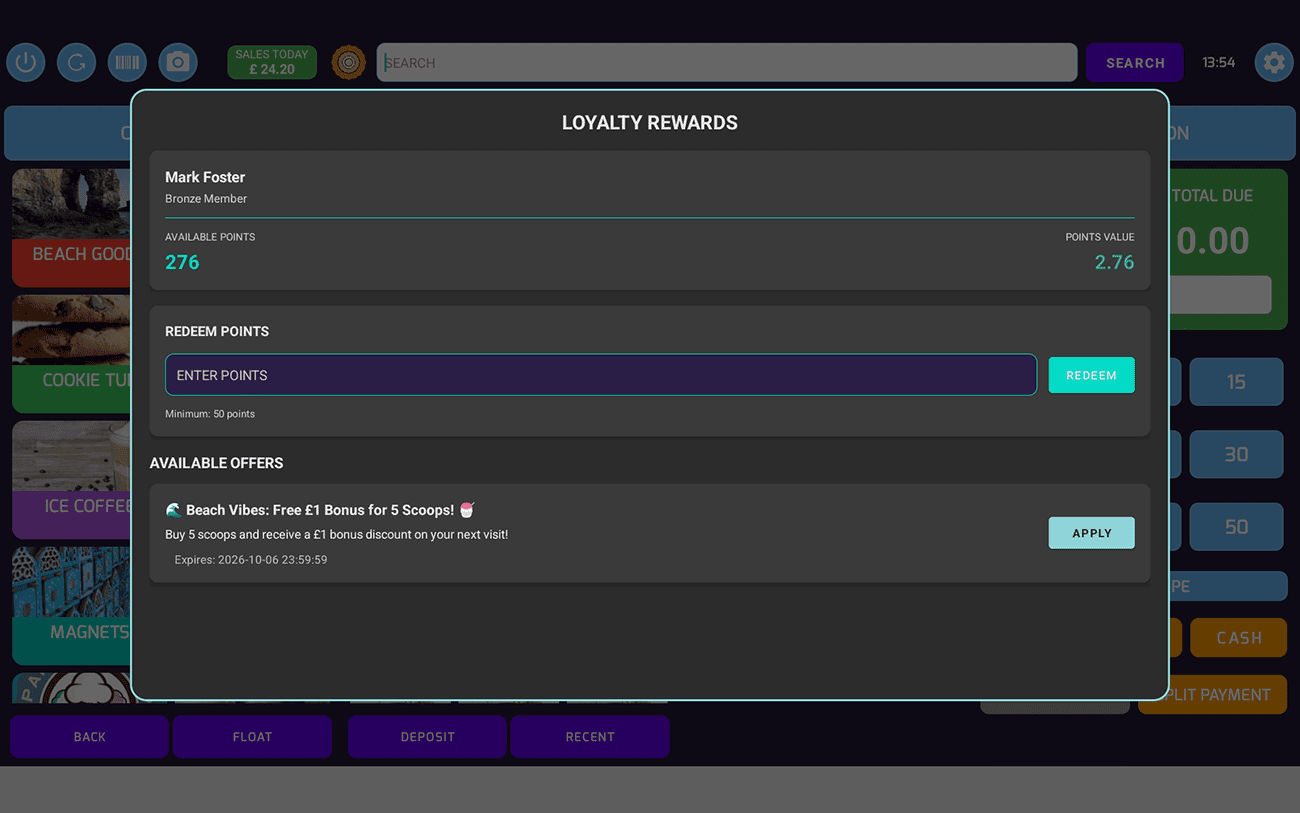Click the Total Due amount 0.00
Viewport: 1300px width, 813px height.
coord(1212,240)
